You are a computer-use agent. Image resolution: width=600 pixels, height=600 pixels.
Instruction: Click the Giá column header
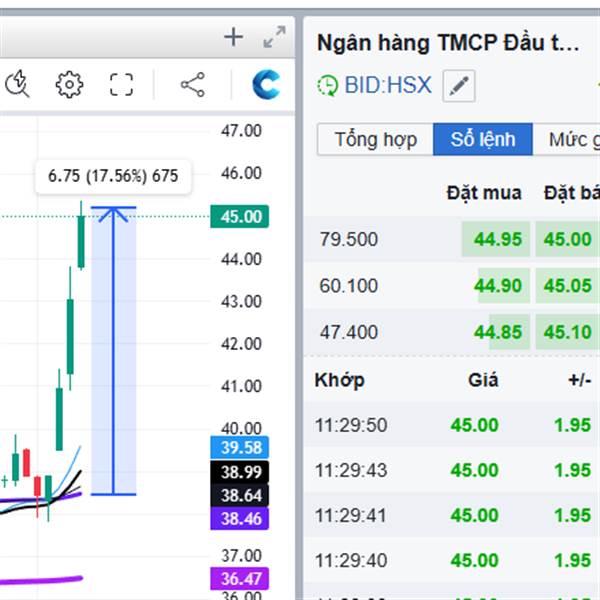coord(483,380)
